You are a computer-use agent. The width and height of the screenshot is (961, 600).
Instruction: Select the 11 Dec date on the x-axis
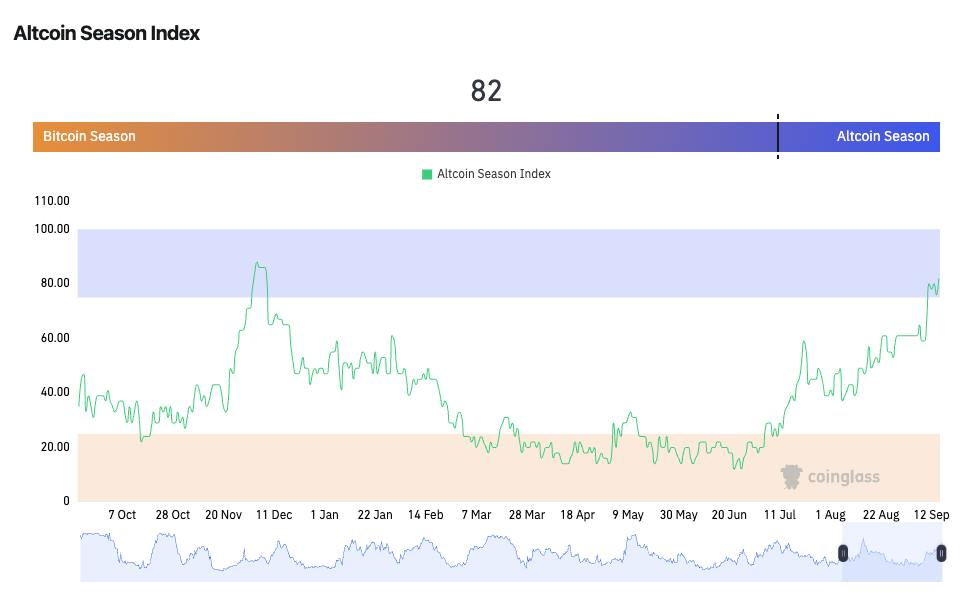[x=274, y=515]
